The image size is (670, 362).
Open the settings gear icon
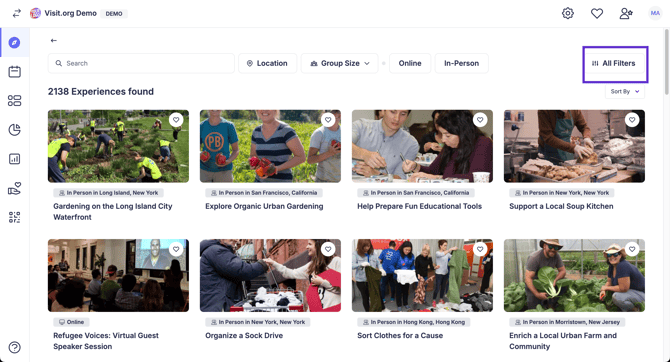point(567,13)
